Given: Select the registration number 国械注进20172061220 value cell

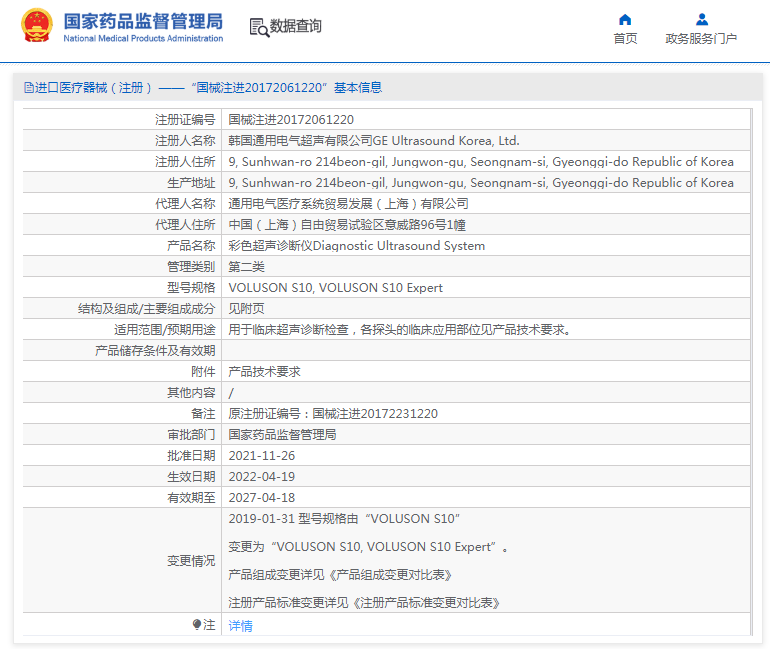Looking at the screenshot, I should pos(291,119).
